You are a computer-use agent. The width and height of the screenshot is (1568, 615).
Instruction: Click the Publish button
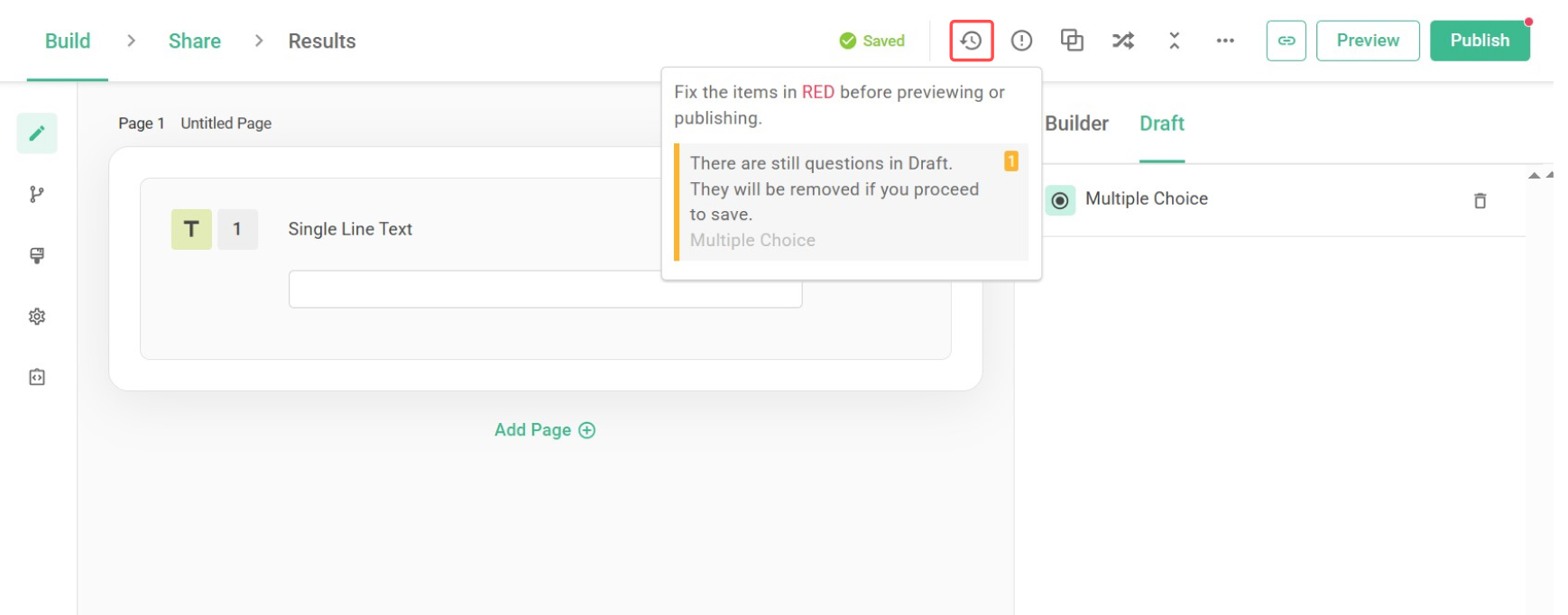pos(1480,41)
